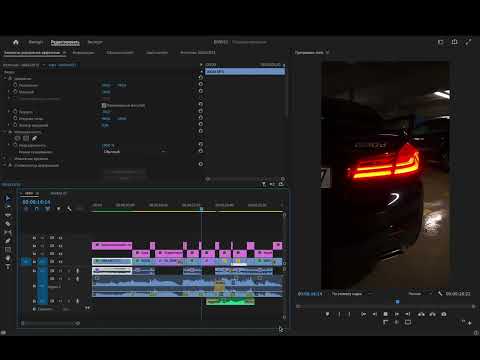Open the Lumetri Scopes panel tab
Viewport: 480px width, 360px height.
click(120, 53)
